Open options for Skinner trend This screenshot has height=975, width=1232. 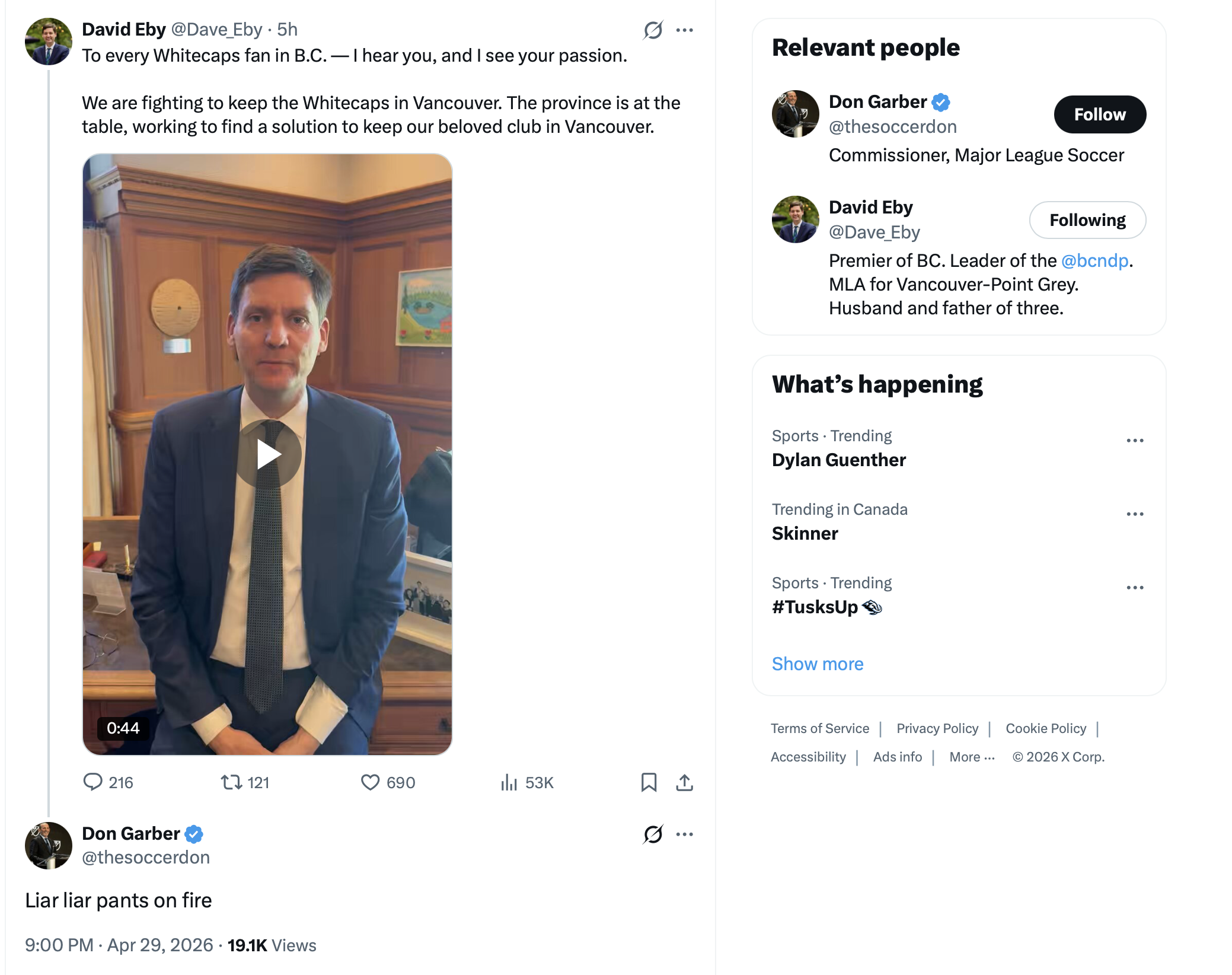click(x=1135, y=514)
